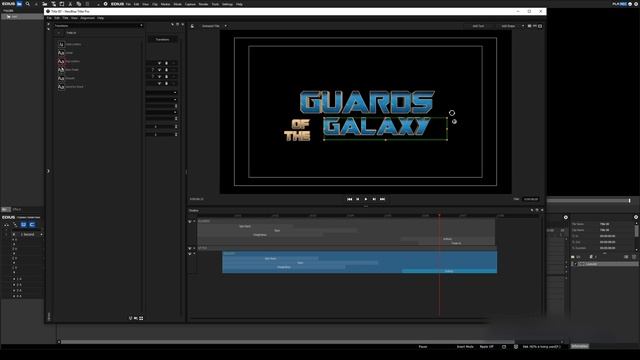Click the open folder icon in EDIUS toolbar

click(x=44, y=4)
